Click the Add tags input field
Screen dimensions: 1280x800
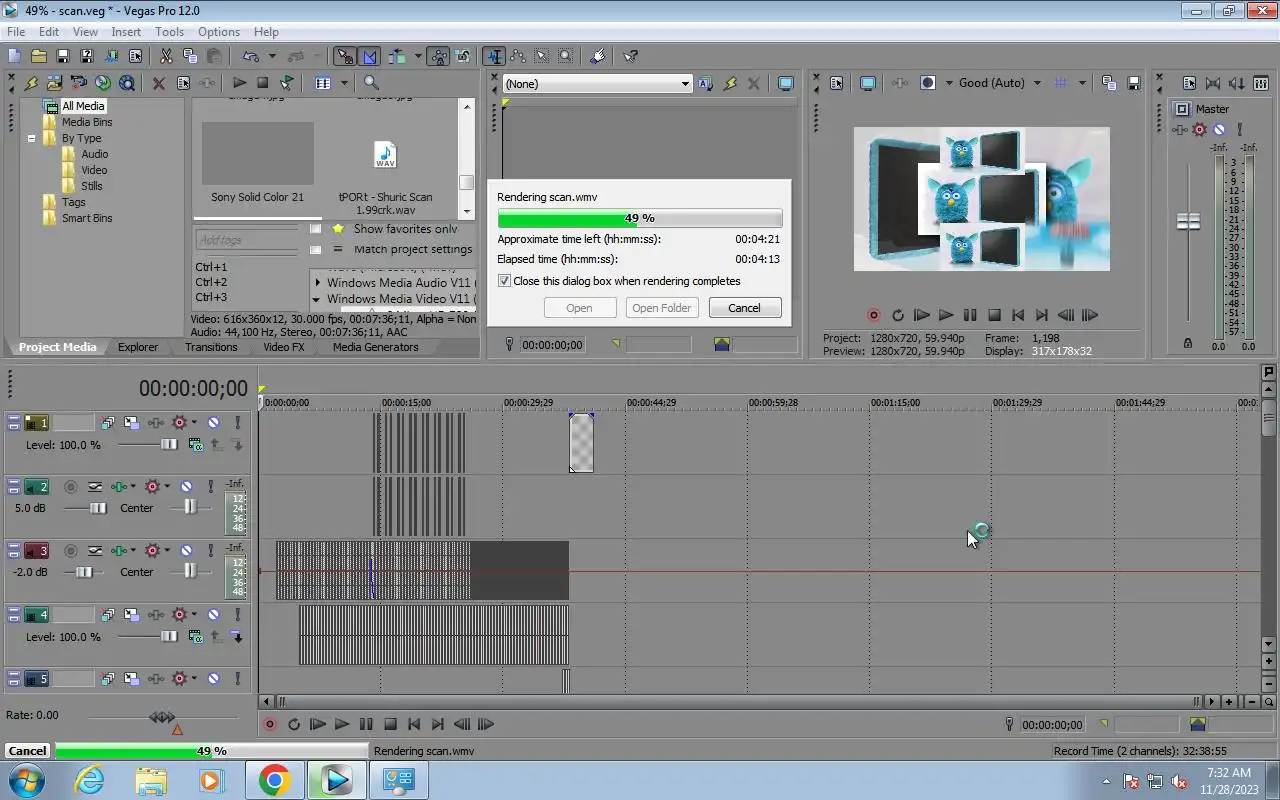(247, 240)
